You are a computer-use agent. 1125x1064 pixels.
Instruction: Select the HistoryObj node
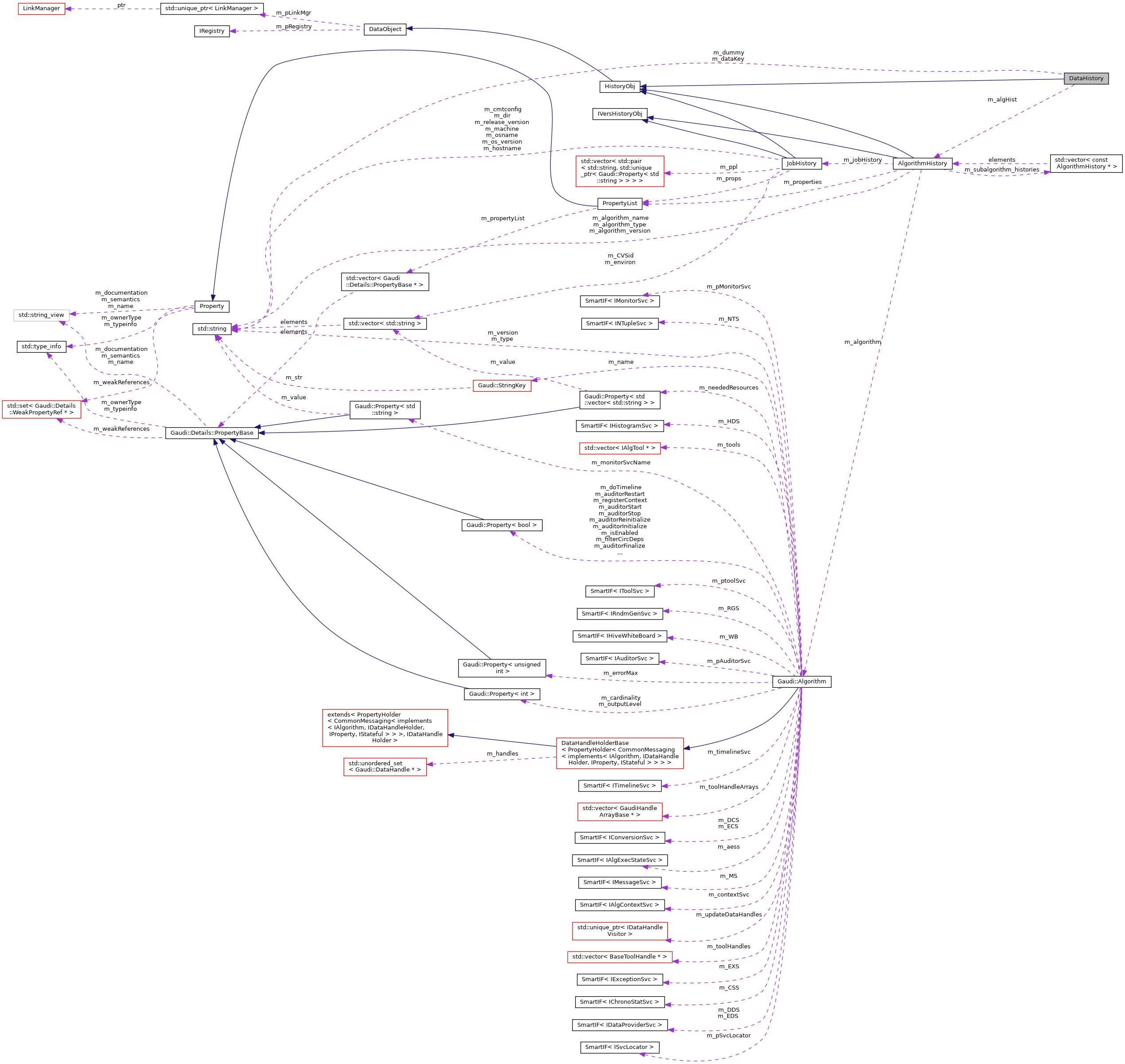[x=621, y=86]
